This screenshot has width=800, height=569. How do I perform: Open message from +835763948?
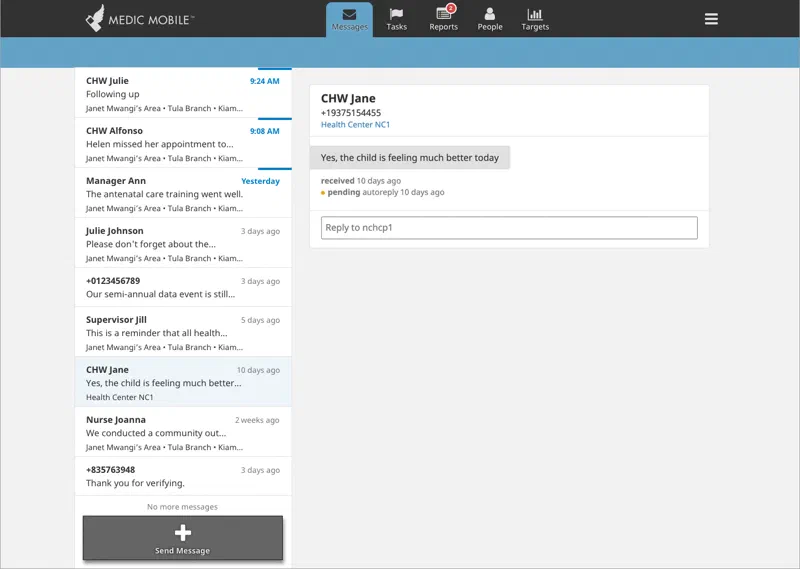point(183,477)
